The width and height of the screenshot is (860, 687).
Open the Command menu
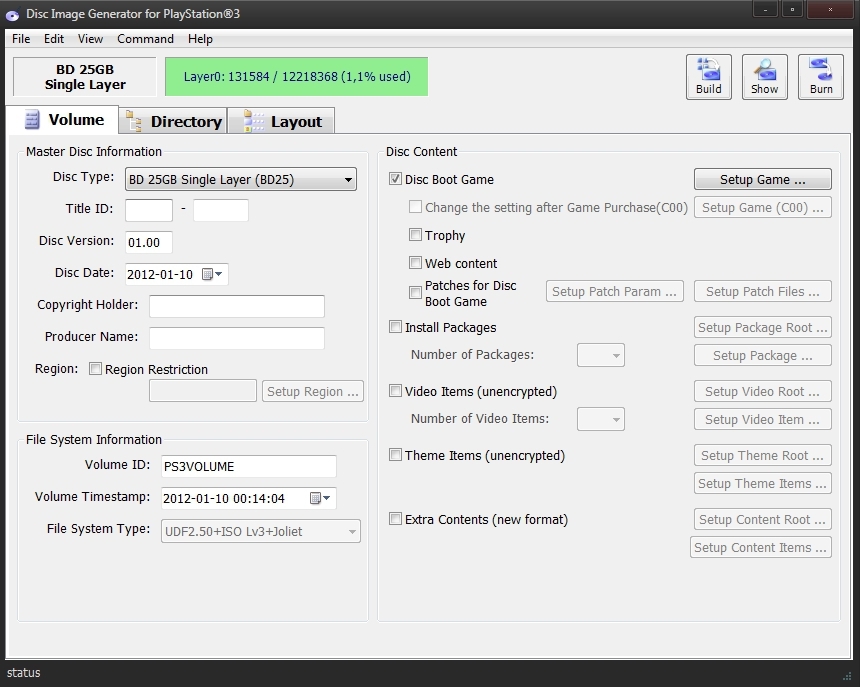145,39
